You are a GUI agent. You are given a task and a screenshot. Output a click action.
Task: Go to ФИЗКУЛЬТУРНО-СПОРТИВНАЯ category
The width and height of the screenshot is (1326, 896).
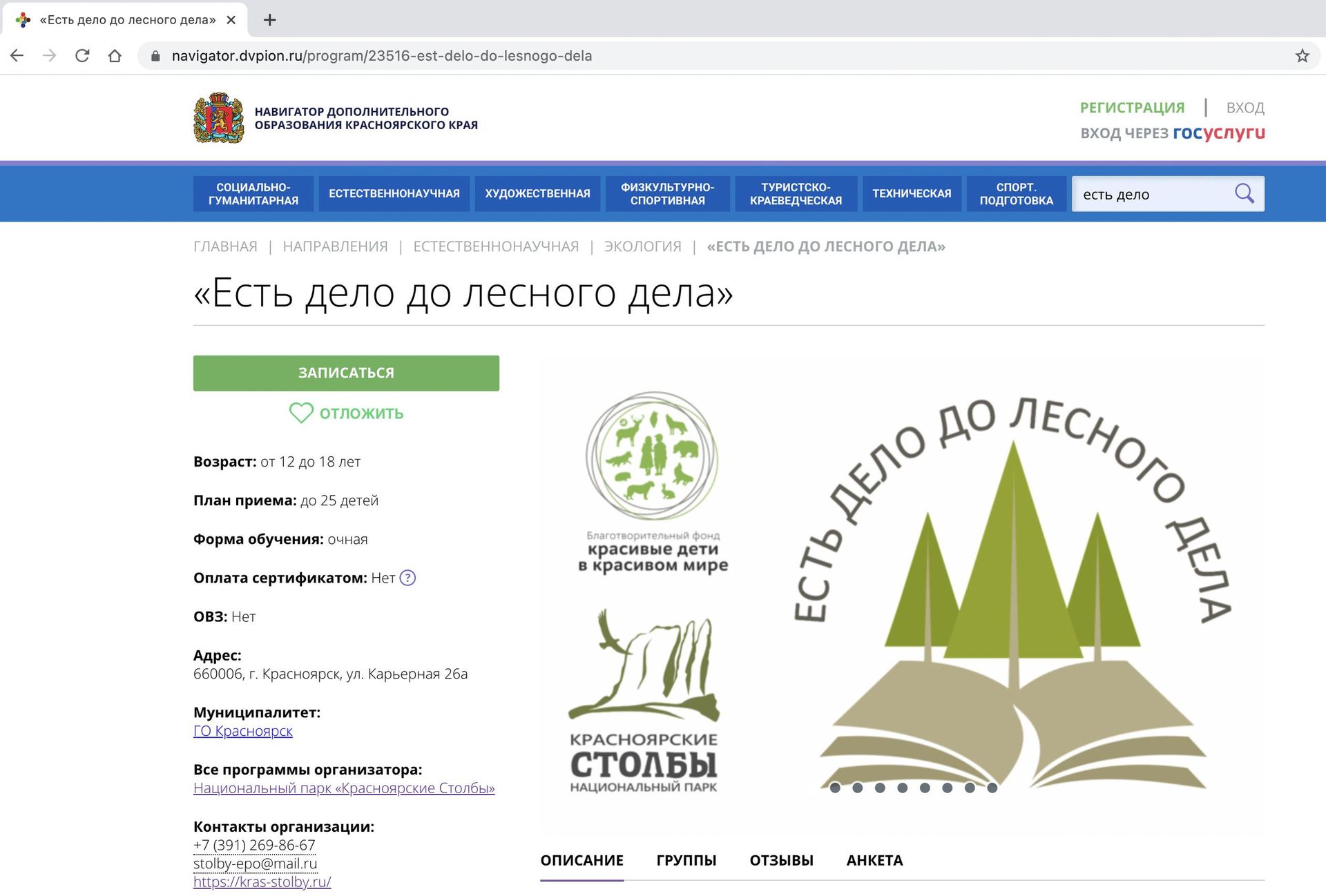click(x=667, y=194)
